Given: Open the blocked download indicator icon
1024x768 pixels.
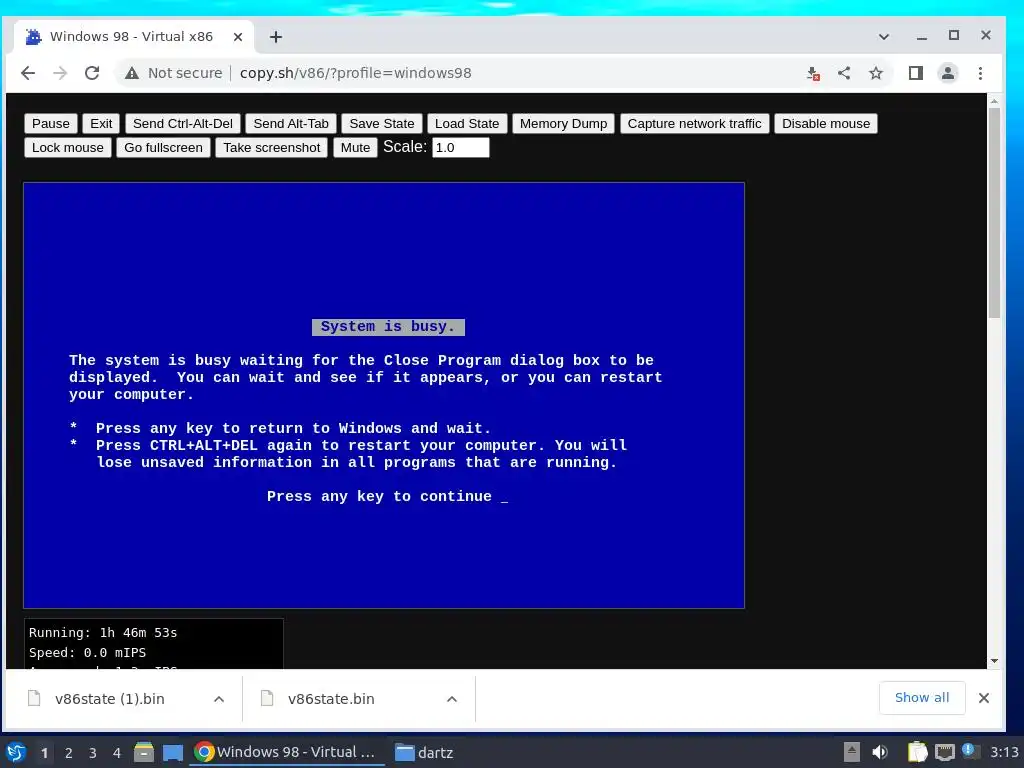Looking at the screenshot, I should tap(812, 73).
